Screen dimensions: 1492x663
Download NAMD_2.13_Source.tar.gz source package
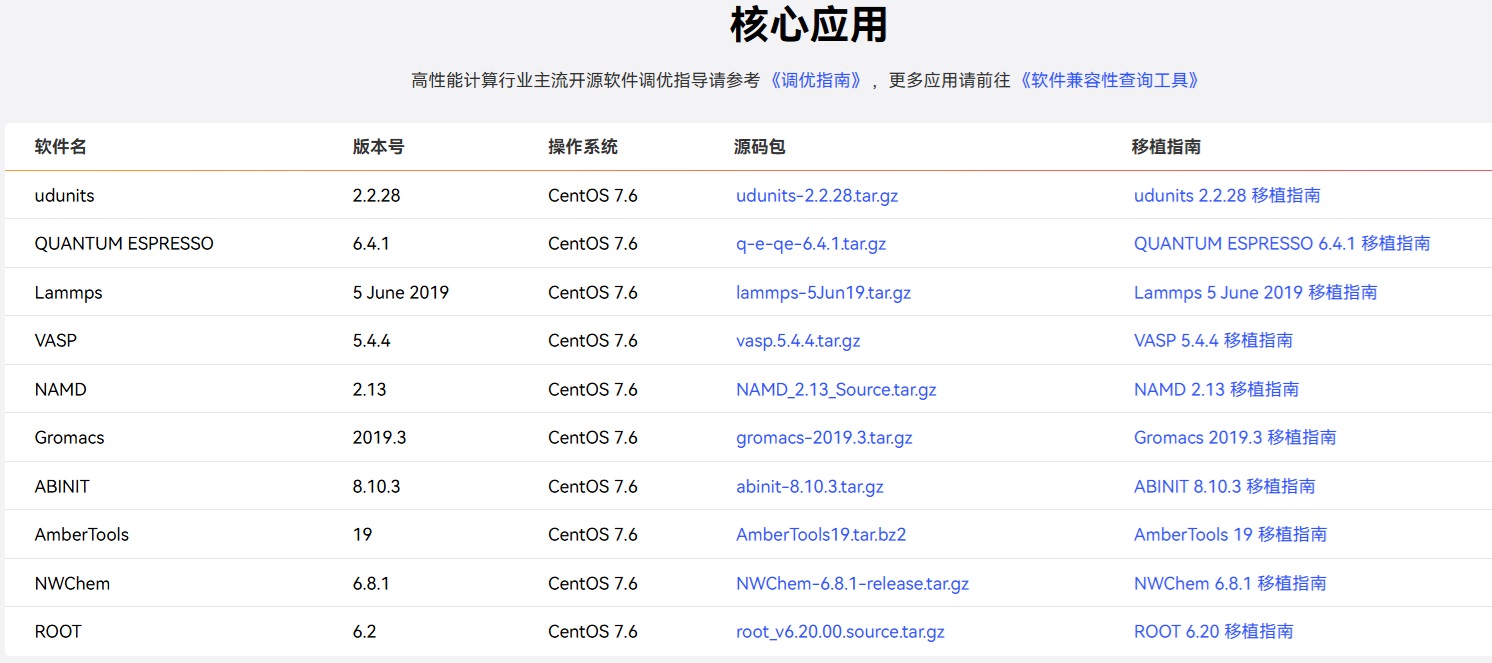[x=836, y=390]
